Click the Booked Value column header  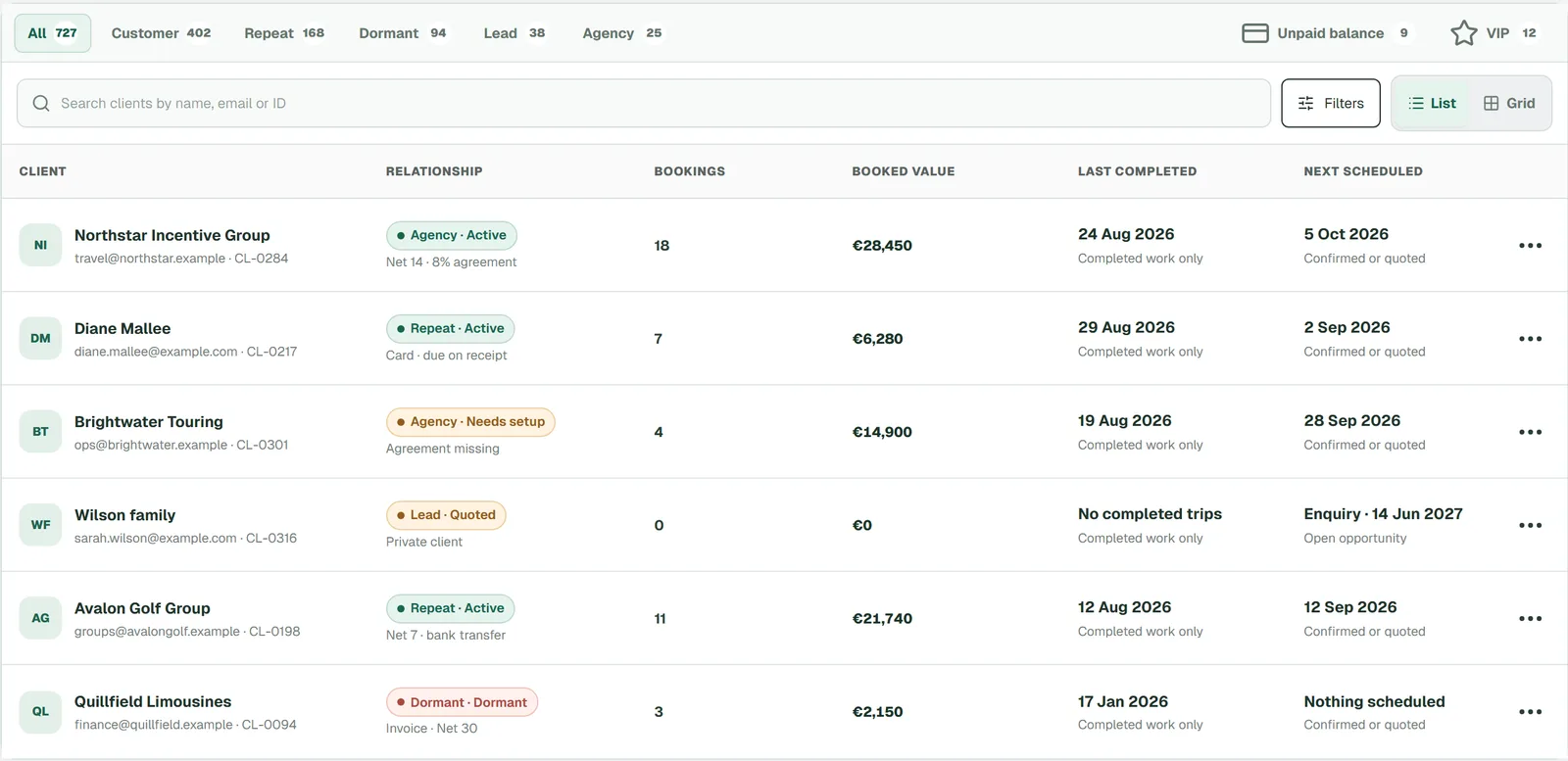[904, 171]
